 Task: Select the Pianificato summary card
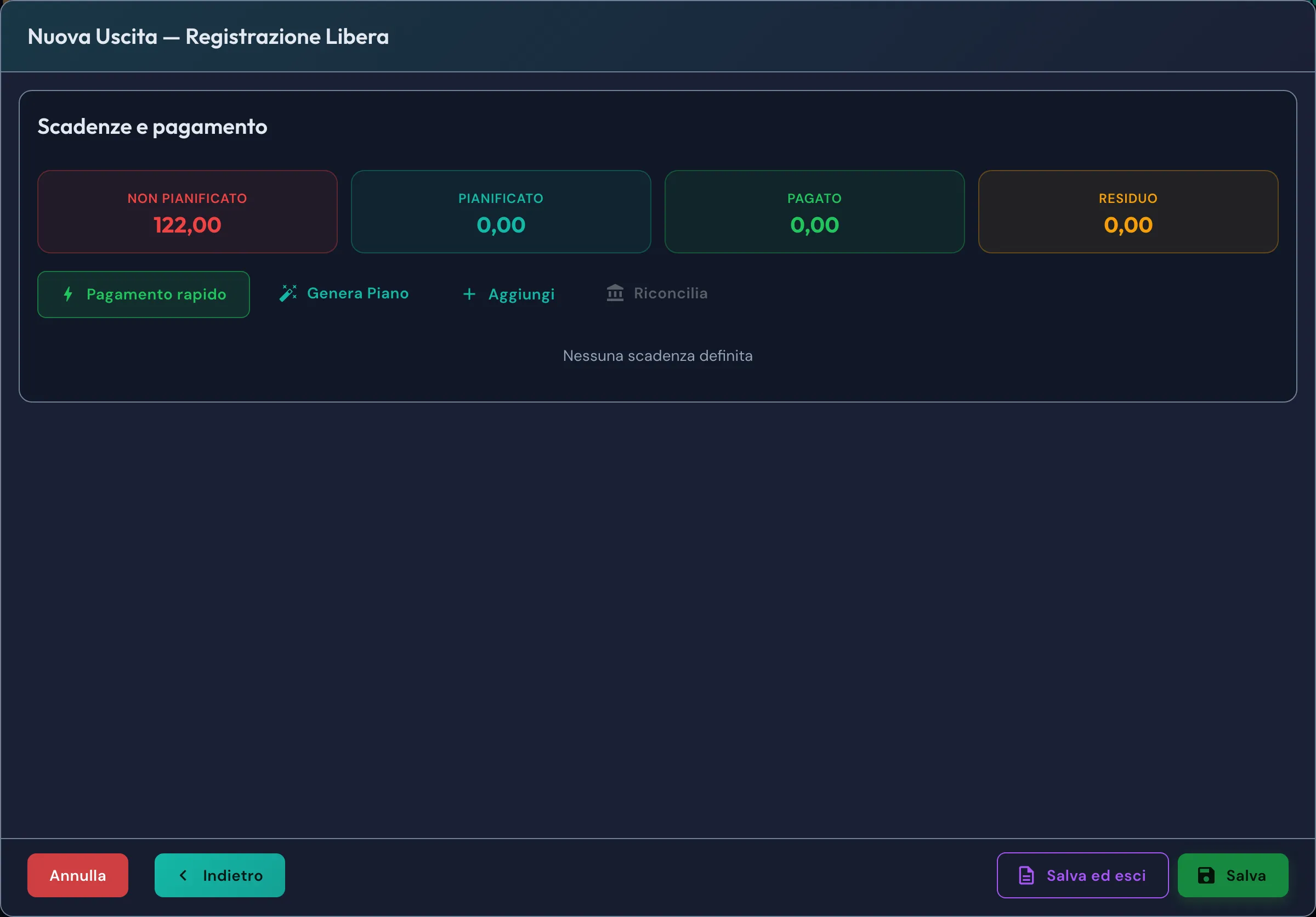click(501, 212)
